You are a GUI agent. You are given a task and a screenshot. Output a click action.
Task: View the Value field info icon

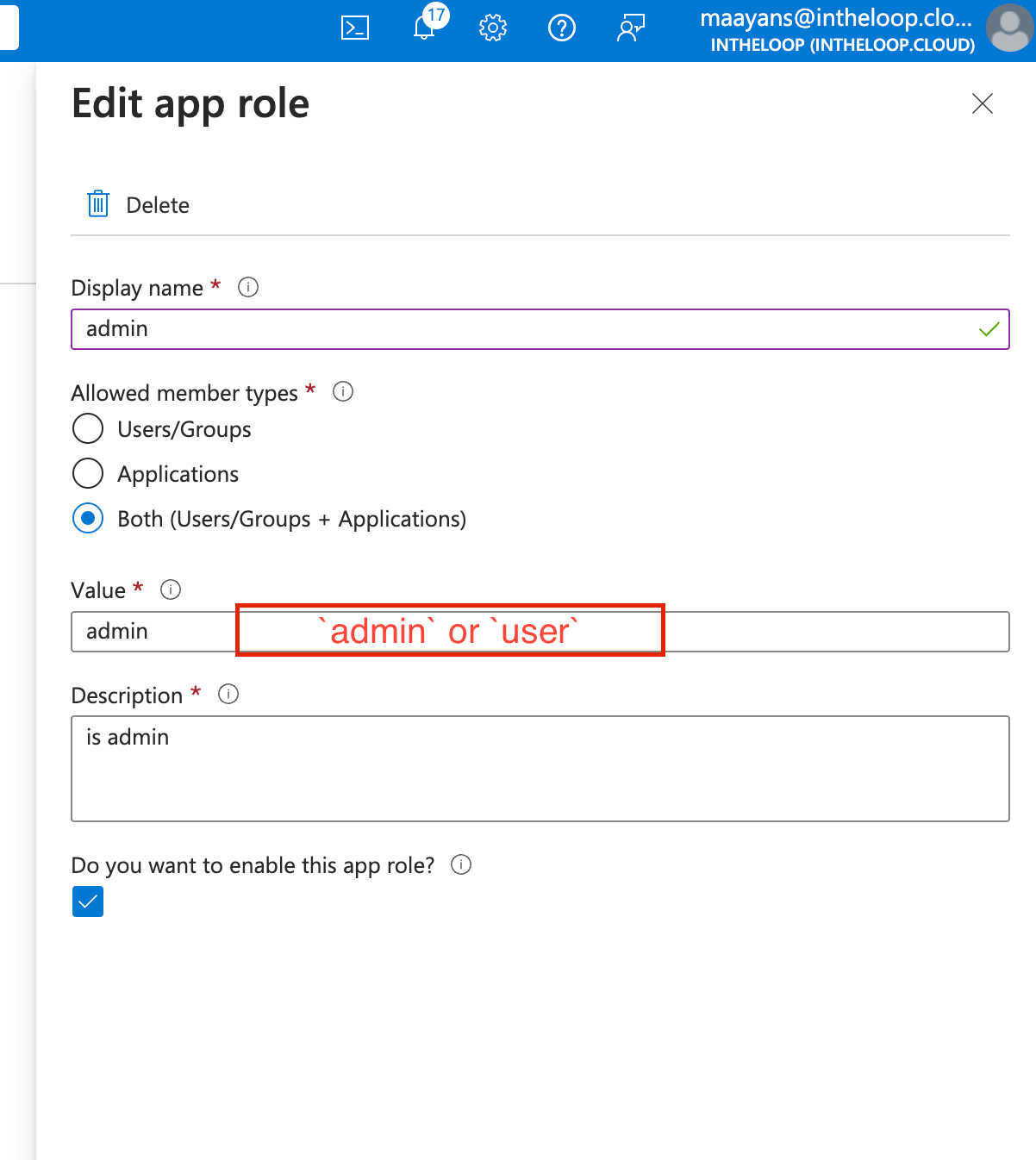pos(171,589)
